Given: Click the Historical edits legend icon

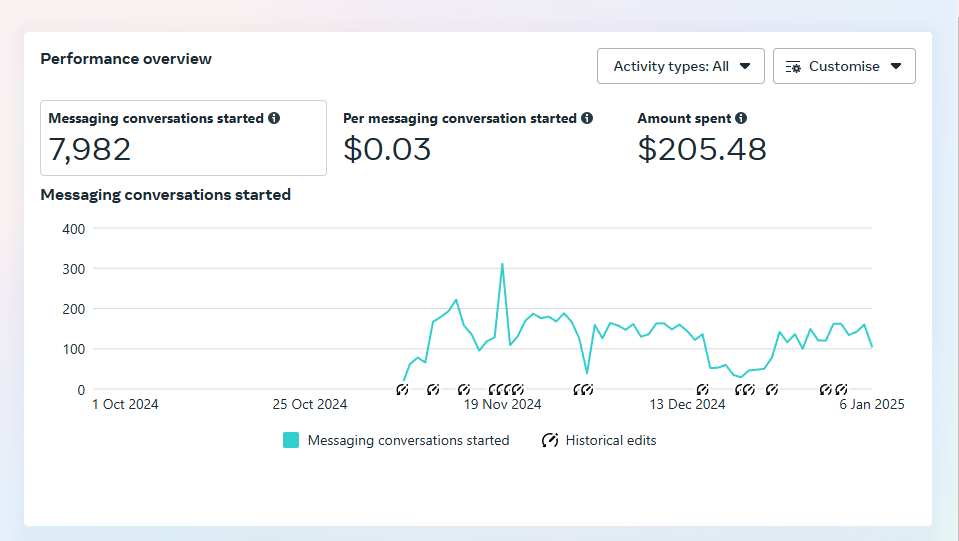Looking at the screenshot, I should pos(549,440).
